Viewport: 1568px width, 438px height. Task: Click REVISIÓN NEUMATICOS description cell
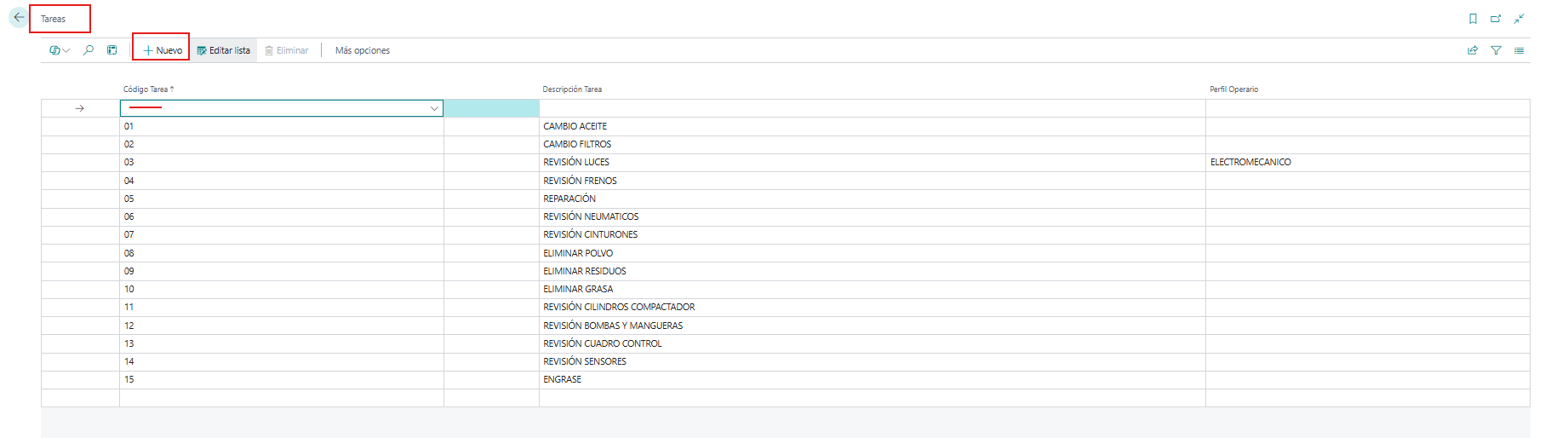click(873, 216)
